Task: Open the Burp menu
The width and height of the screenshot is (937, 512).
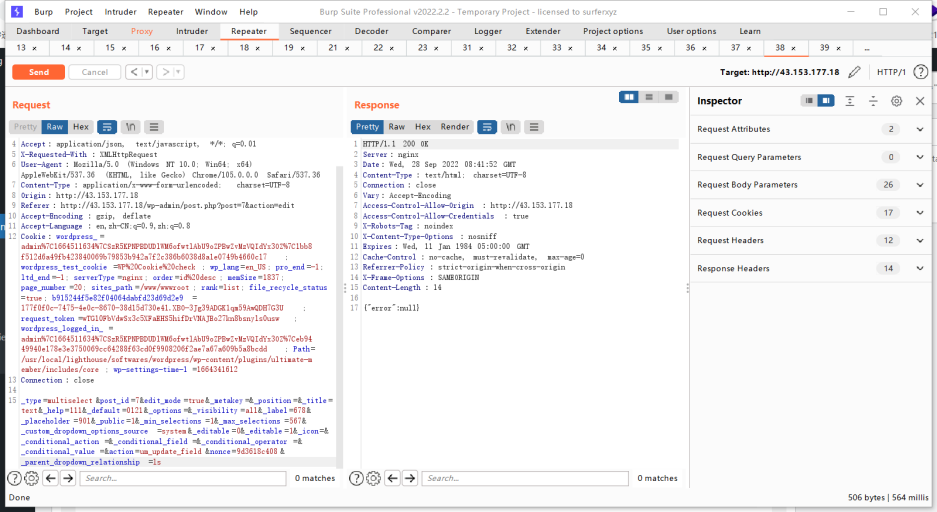Action: tap(43, 12)
